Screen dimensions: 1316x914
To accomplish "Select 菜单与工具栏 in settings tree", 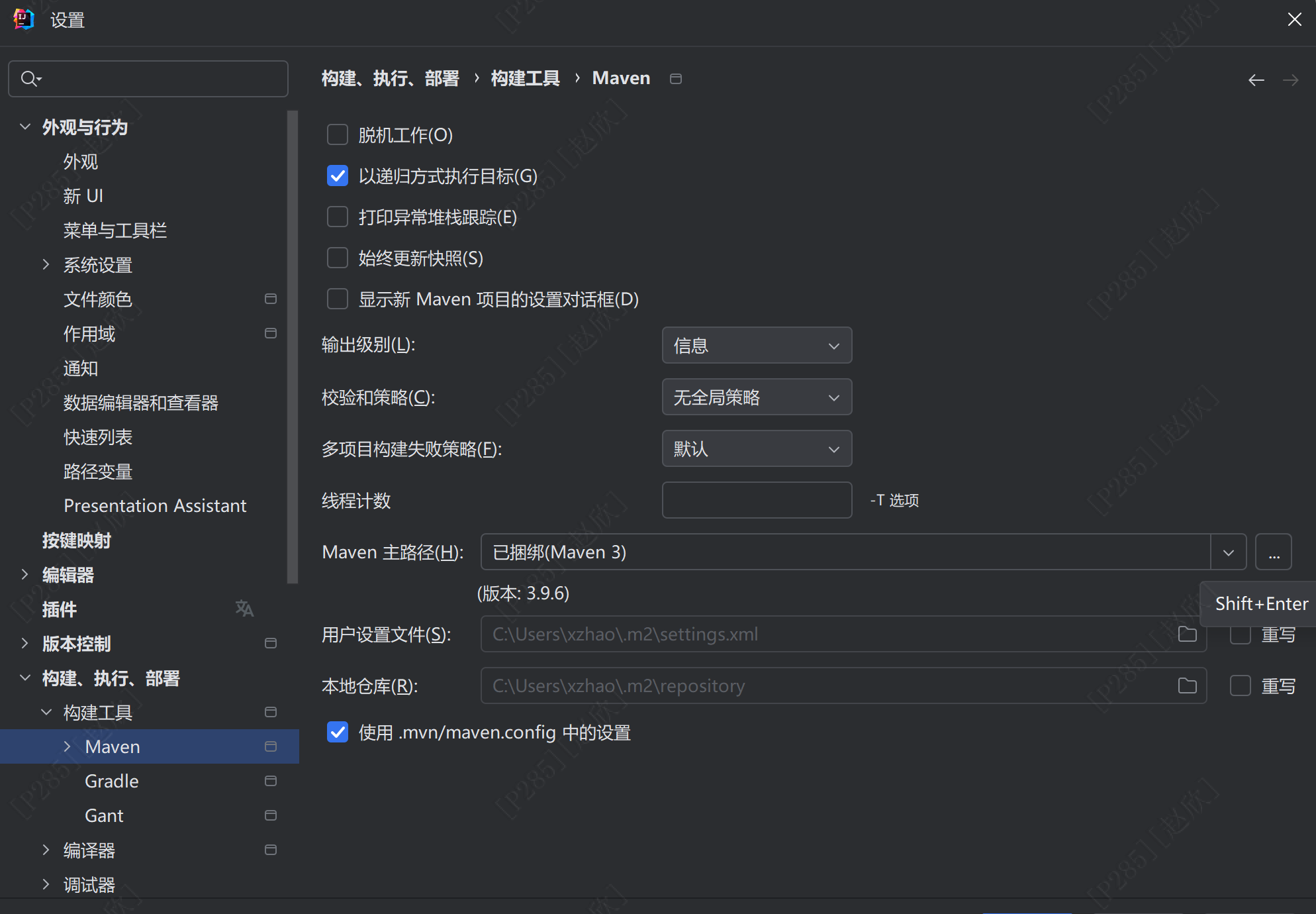I will pyautogui.click(x=115, y=230).
